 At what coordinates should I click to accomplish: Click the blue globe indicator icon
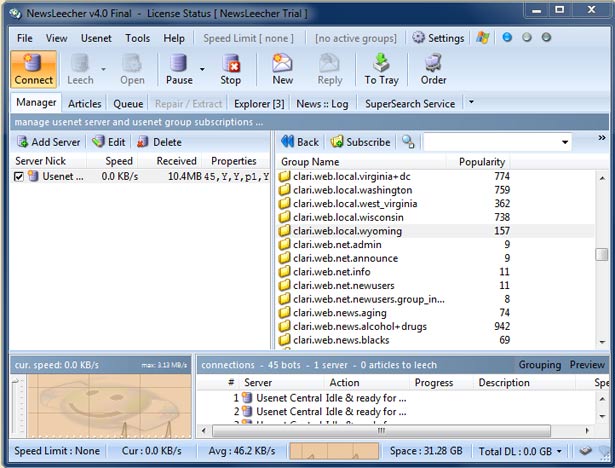pyautogui.click(x=507, y=37)
